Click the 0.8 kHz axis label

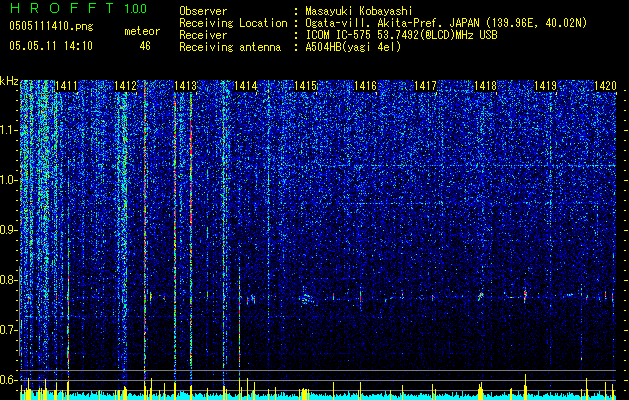coord(8,280)
